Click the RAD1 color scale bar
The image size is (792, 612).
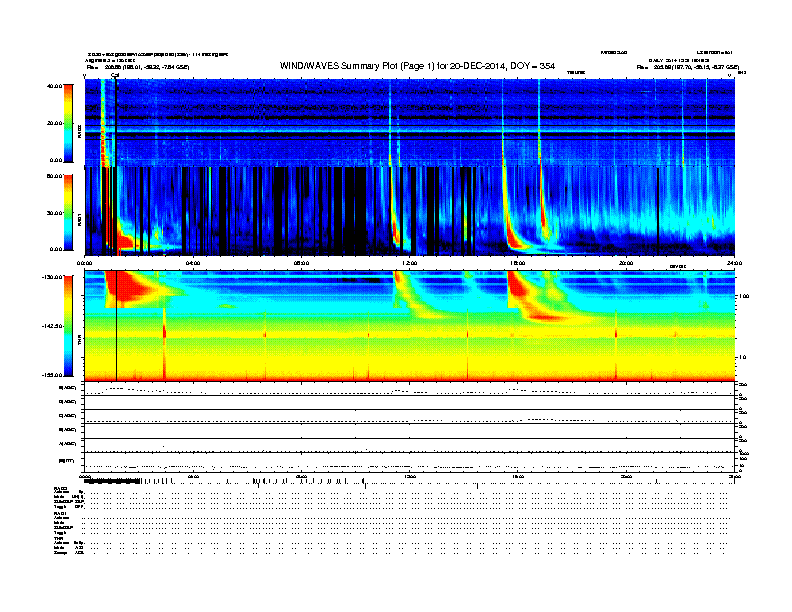tap(68, 213)
